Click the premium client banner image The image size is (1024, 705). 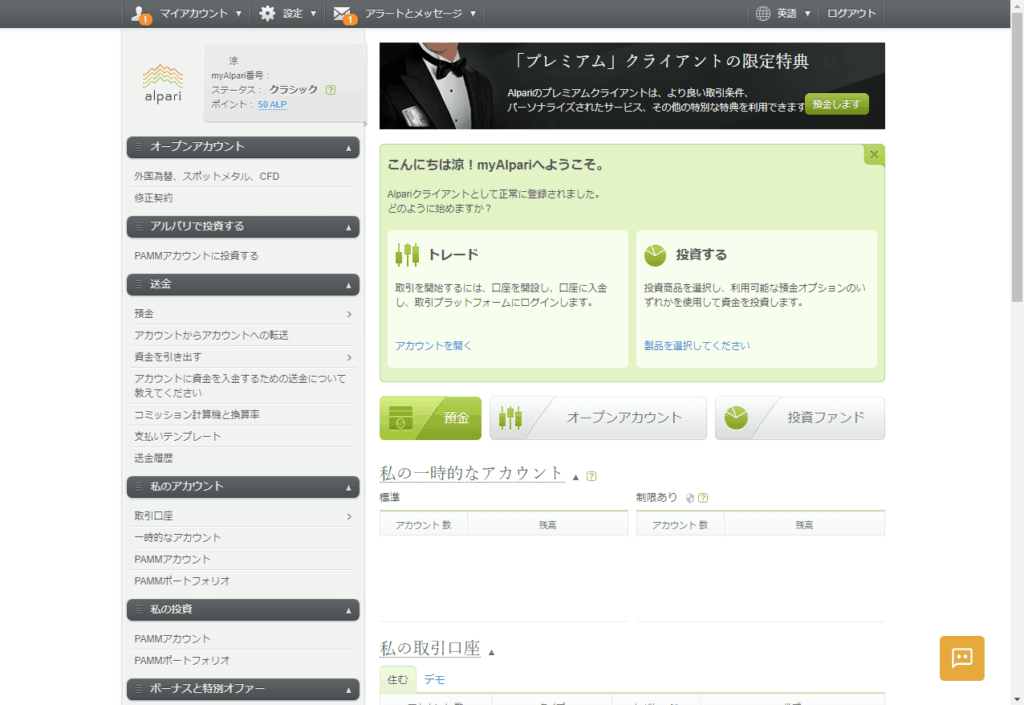click(x=632, y=86)
